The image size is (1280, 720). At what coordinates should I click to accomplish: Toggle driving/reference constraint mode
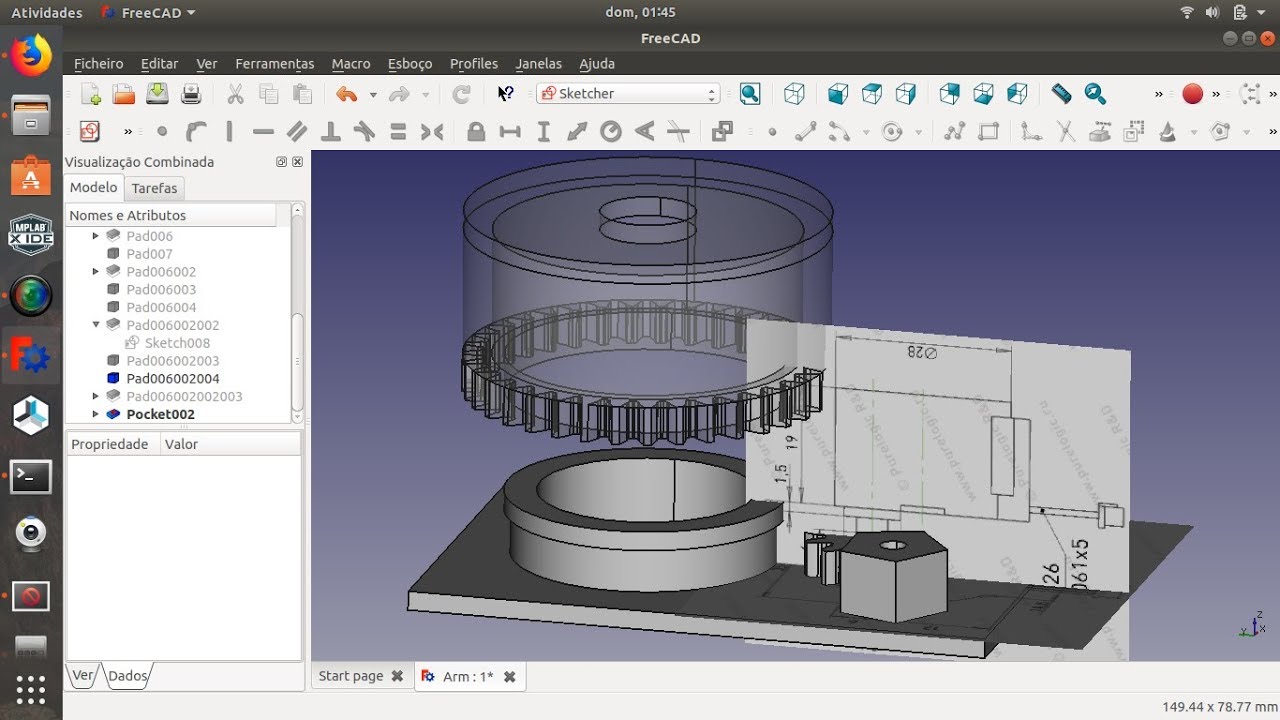722,131
